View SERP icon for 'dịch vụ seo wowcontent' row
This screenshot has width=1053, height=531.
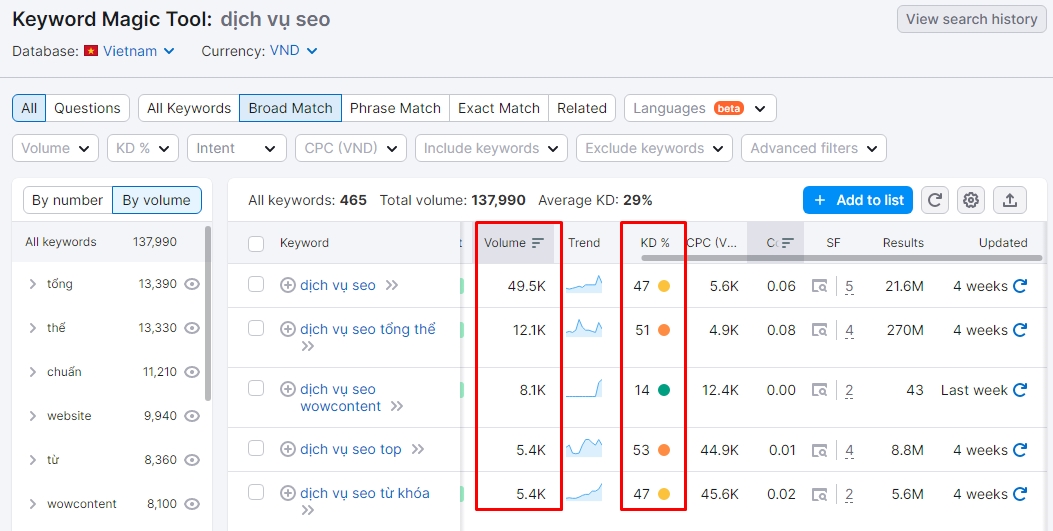[819, 390]
